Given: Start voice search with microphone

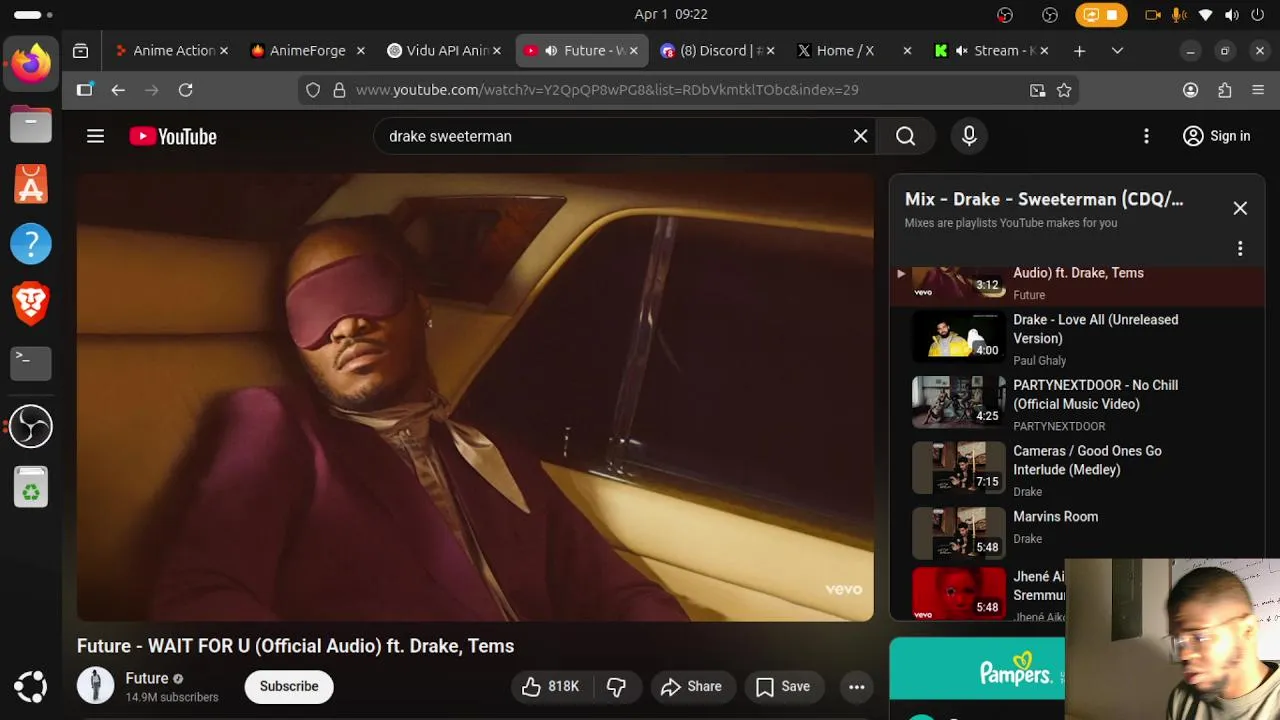Looking at the screenshot, I should point(969,136).
